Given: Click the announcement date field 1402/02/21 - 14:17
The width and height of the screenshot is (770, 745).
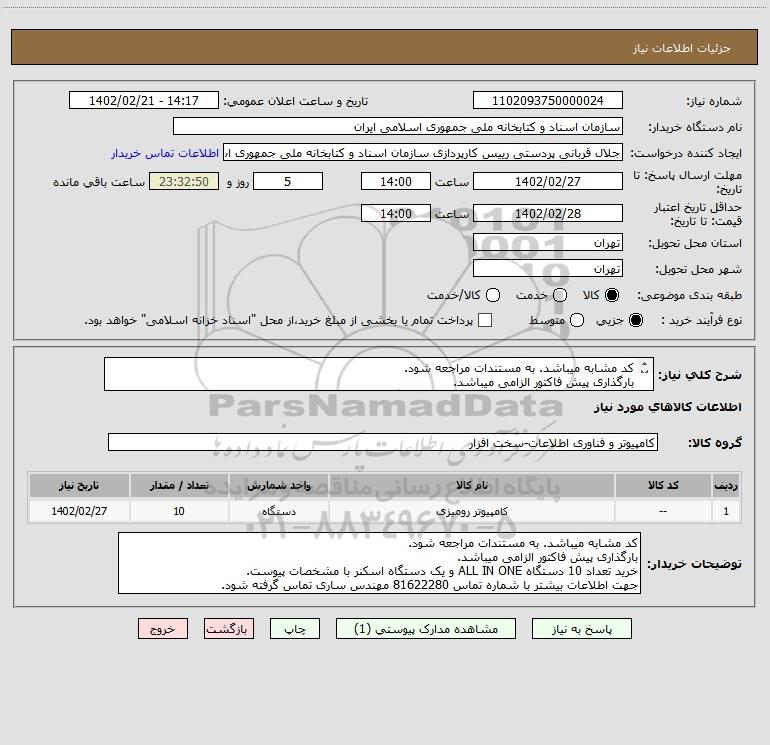Looking at the screenshot, I should (144, 100).
